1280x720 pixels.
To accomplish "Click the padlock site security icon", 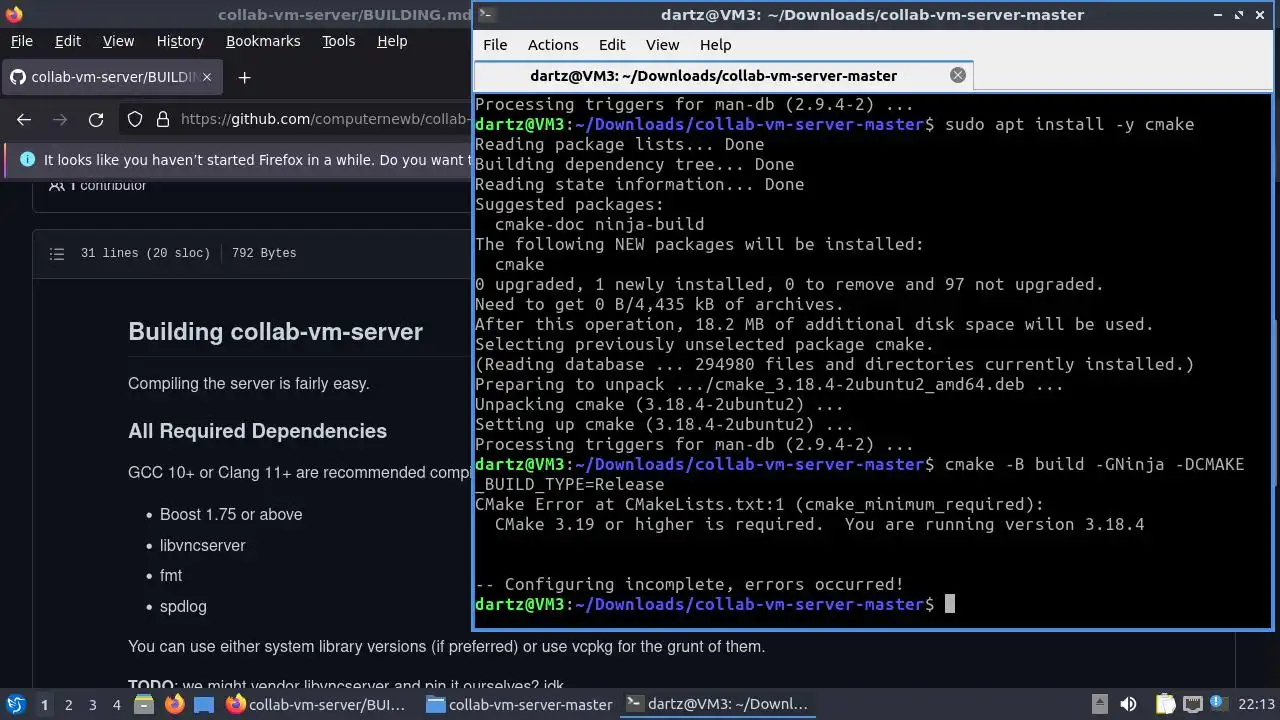I will coord(162,119).
